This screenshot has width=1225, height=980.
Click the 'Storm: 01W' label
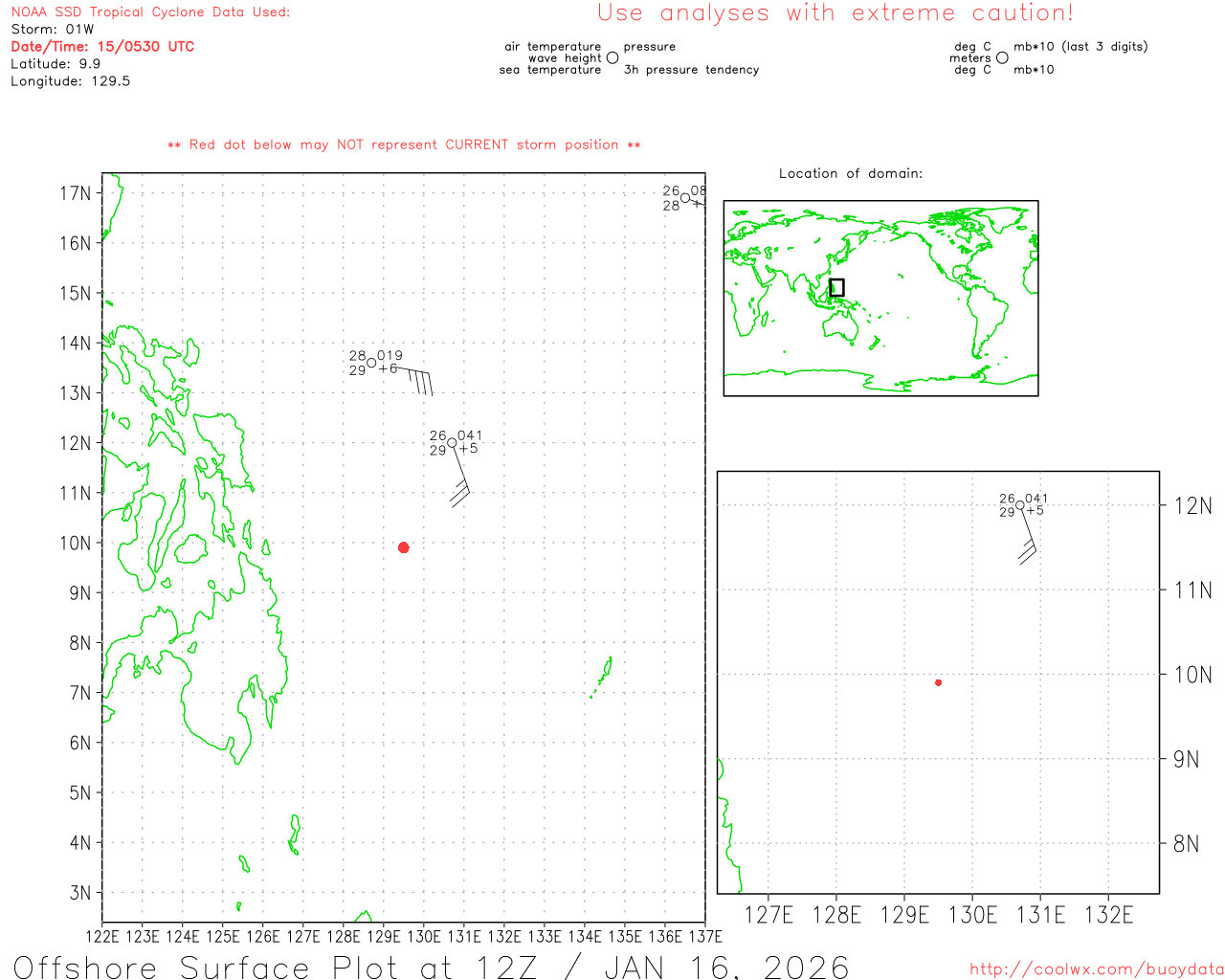pos(53,30)
